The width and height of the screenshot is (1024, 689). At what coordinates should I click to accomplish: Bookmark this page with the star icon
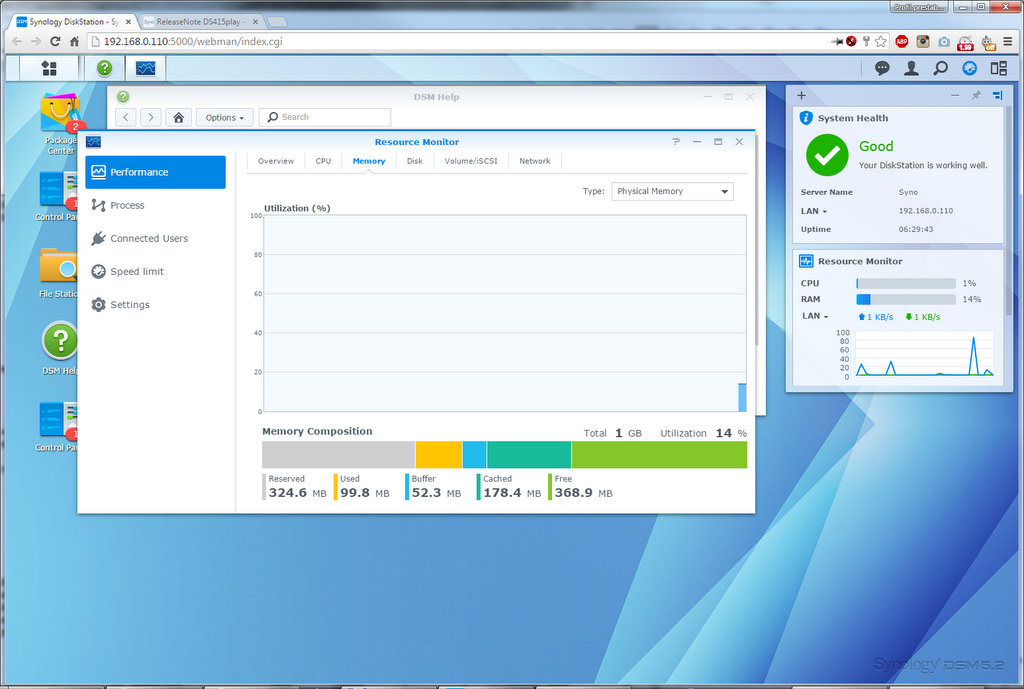(x=881, y=41)
